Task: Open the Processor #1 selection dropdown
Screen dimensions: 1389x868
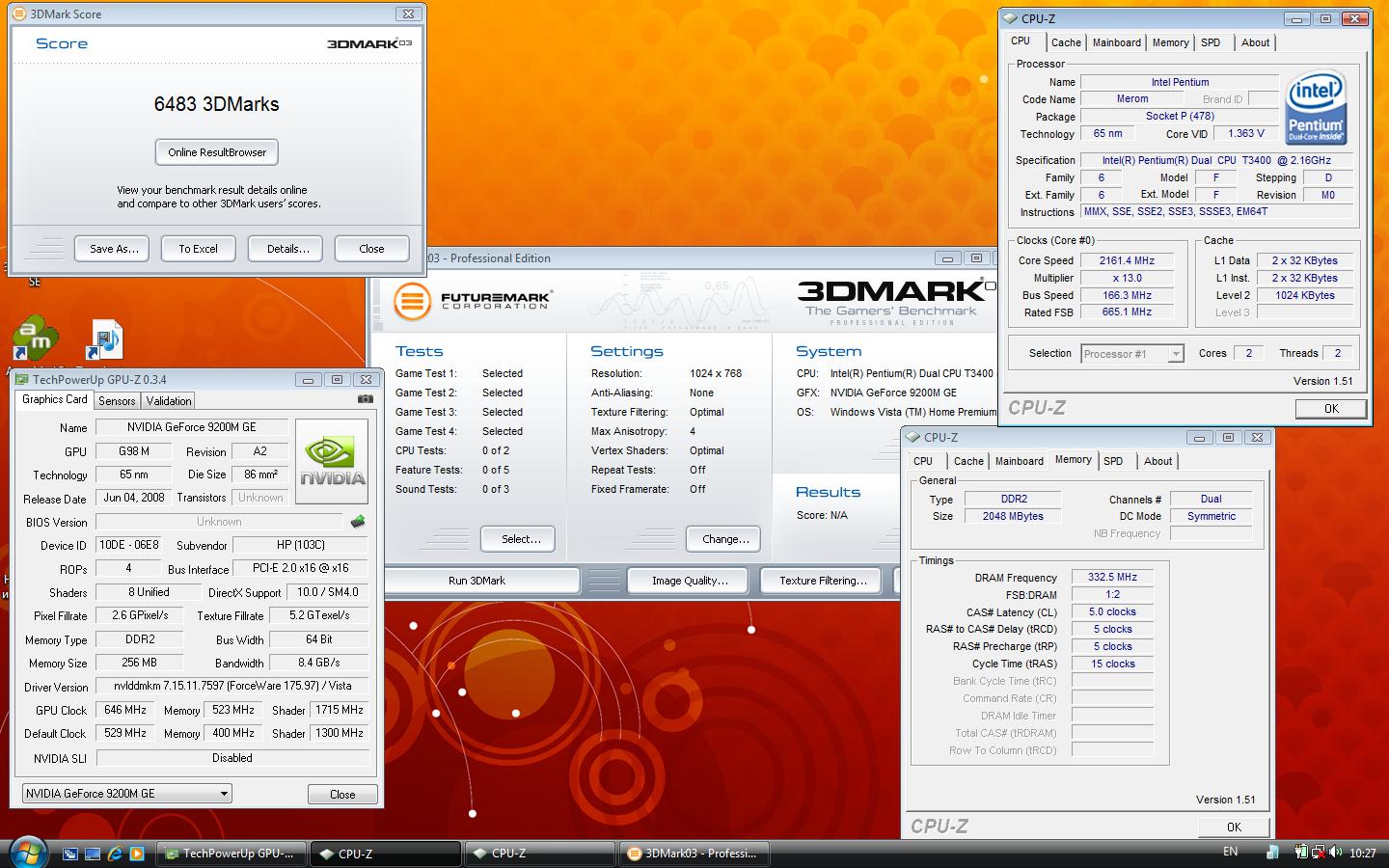Action: 1132,354
